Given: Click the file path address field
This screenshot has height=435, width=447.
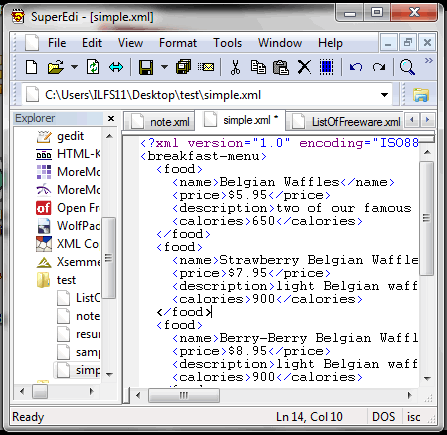Looking at the screenshot, I should 207,95.
